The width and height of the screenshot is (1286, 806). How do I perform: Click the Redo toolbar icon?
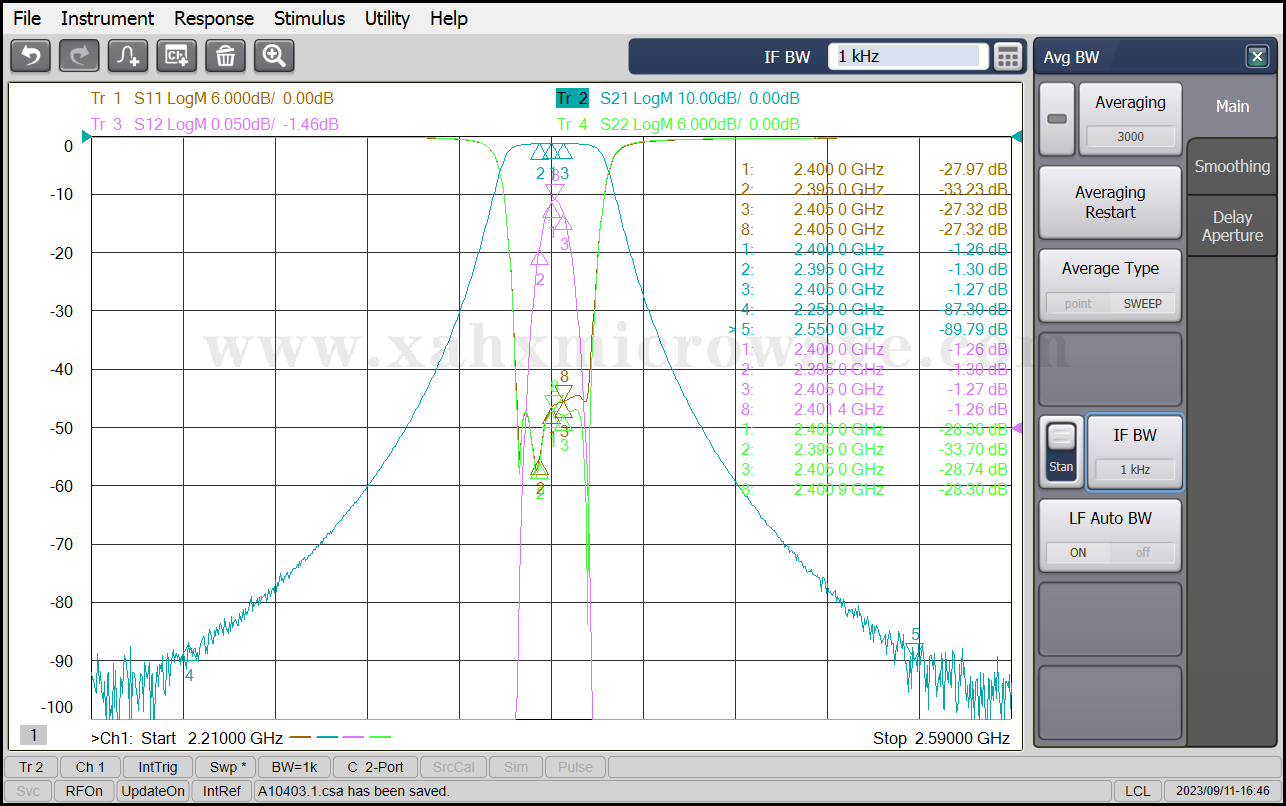(79, 56)
